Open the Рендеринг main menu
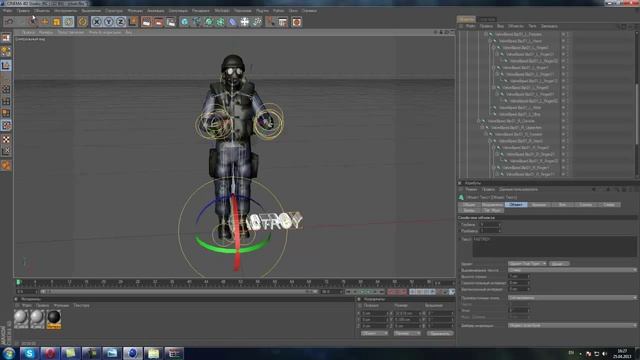 [200, 11]
